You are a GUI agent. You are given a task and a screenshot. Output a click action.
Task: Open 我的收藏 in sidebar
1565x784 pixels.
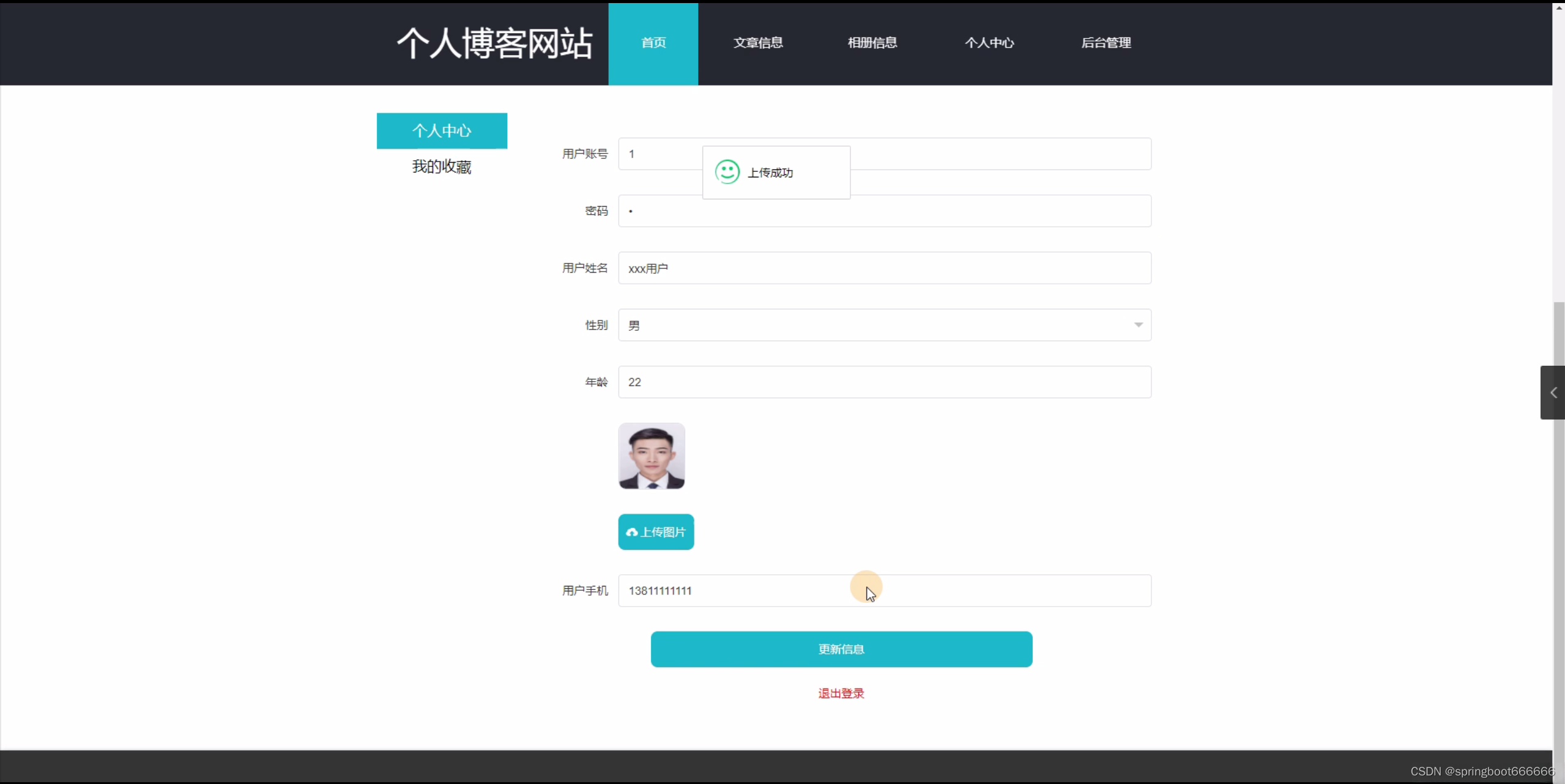442,166
